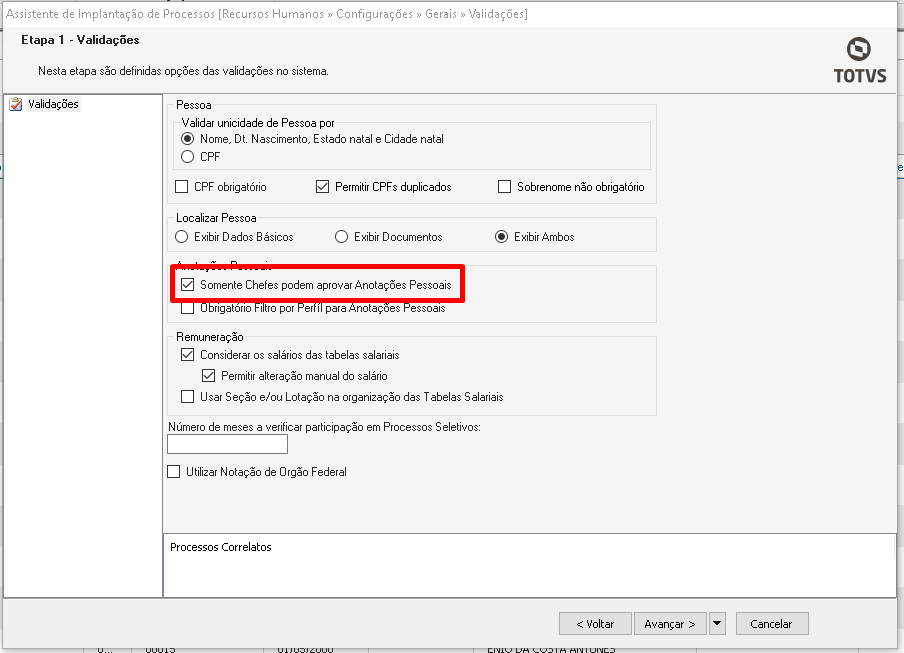
Task: Select Exibir Ambos radio button
Action: [x=502, y=237]
